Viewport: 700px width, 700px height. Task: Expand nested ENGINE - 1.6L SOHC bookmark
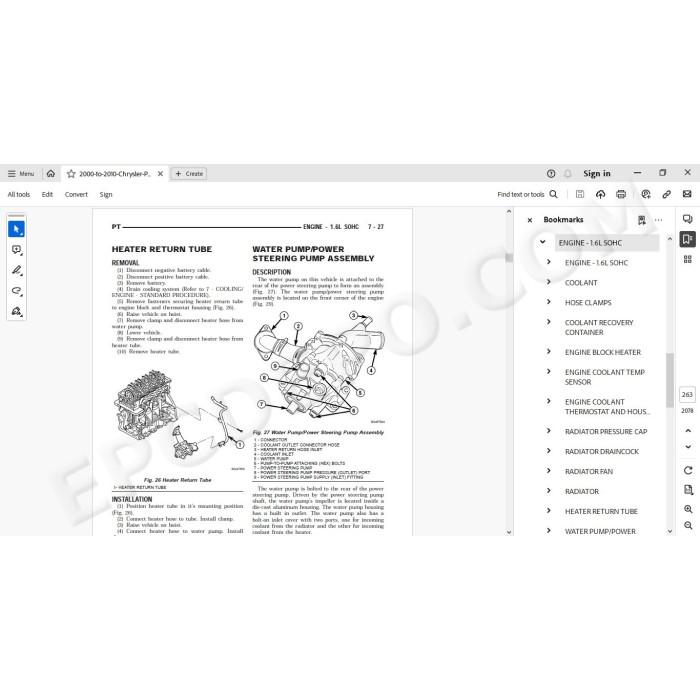coord(549,262)
